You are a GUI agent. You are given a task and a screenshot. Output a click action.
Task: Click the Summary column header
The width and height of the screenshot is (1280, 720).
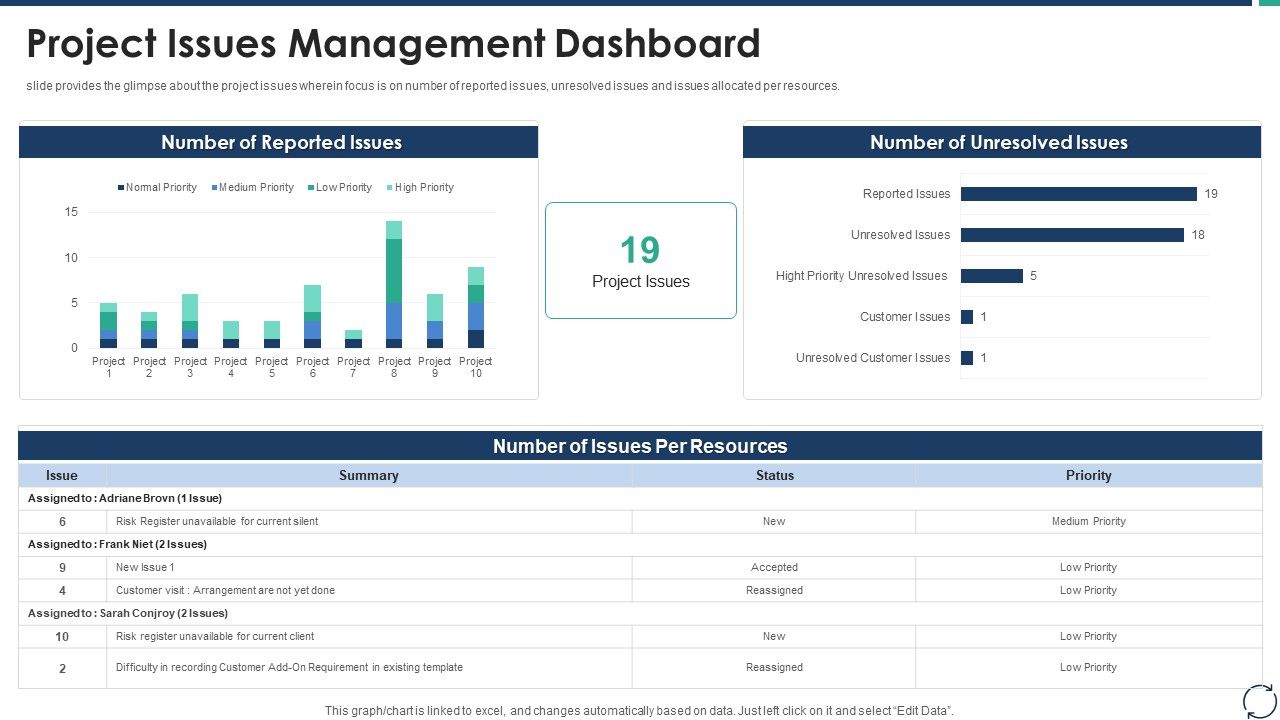(x=369, y=475)
